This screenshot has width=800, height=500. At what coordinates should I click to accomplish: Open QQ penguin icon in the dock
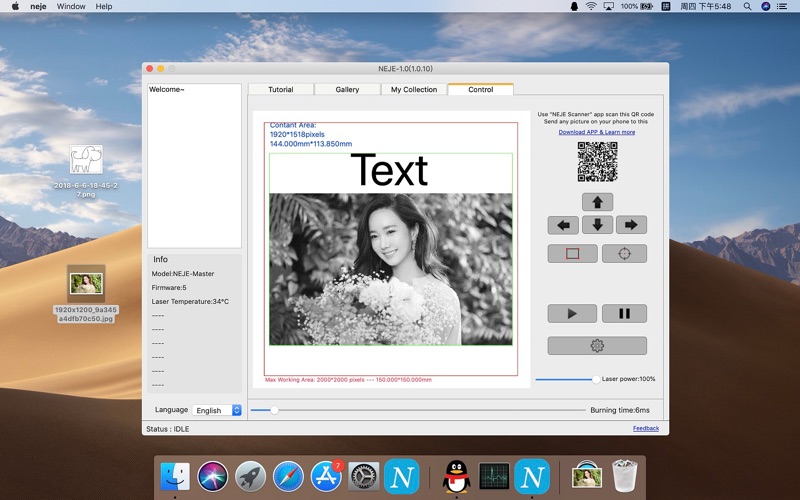pyautogui.click(x=457, y=476)
